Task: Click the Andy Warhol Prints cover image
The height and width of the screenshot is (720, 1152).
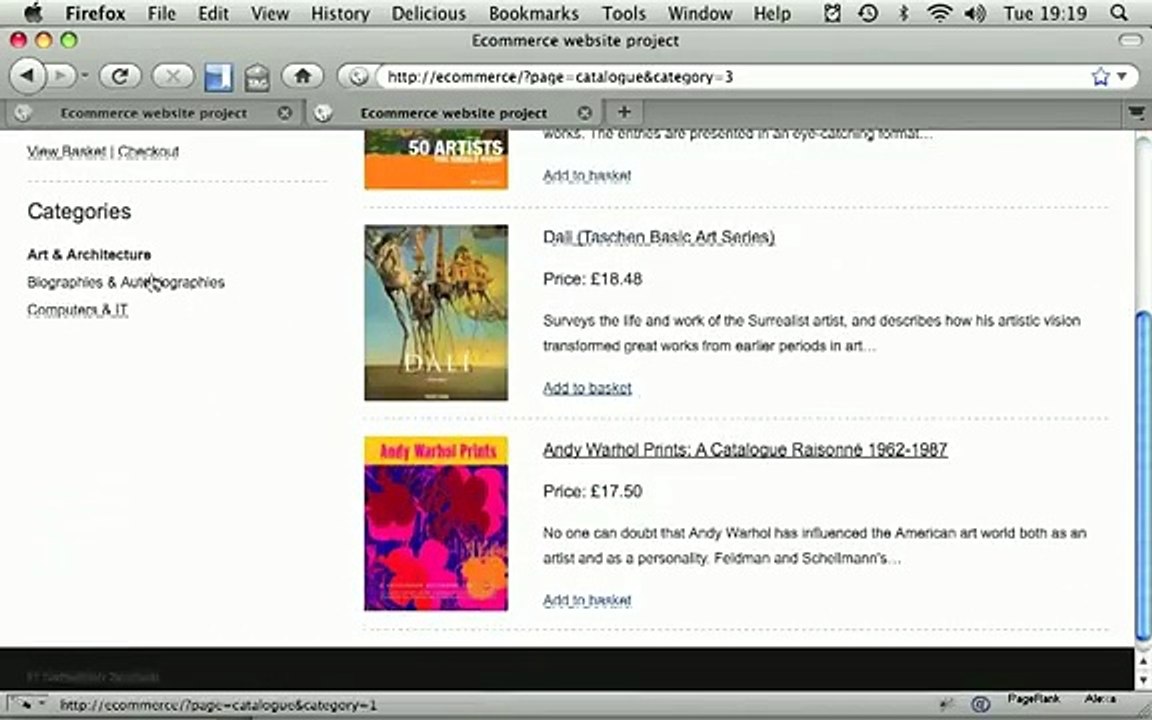Action: (x=436, y=524)
